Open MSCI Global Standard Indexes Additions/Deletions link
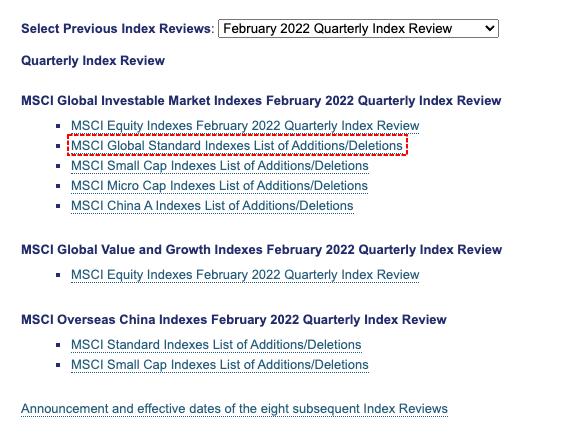This screenshot has width=574, height=436. point(237,146)
